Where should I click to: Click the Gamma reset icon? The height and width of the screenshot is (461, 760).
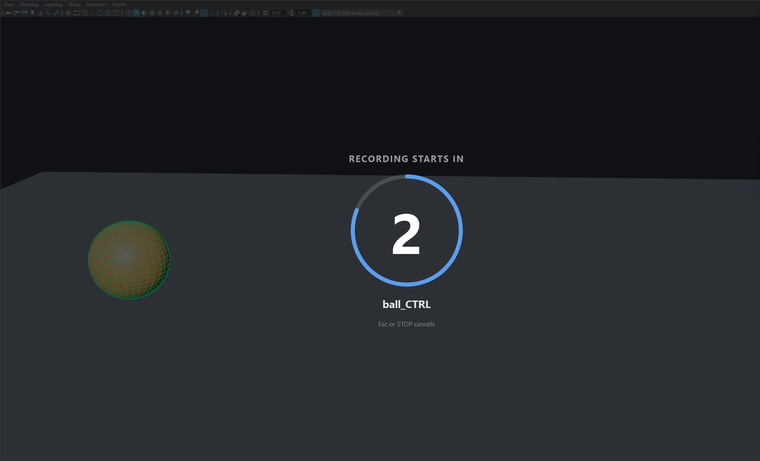coord(290,13)
